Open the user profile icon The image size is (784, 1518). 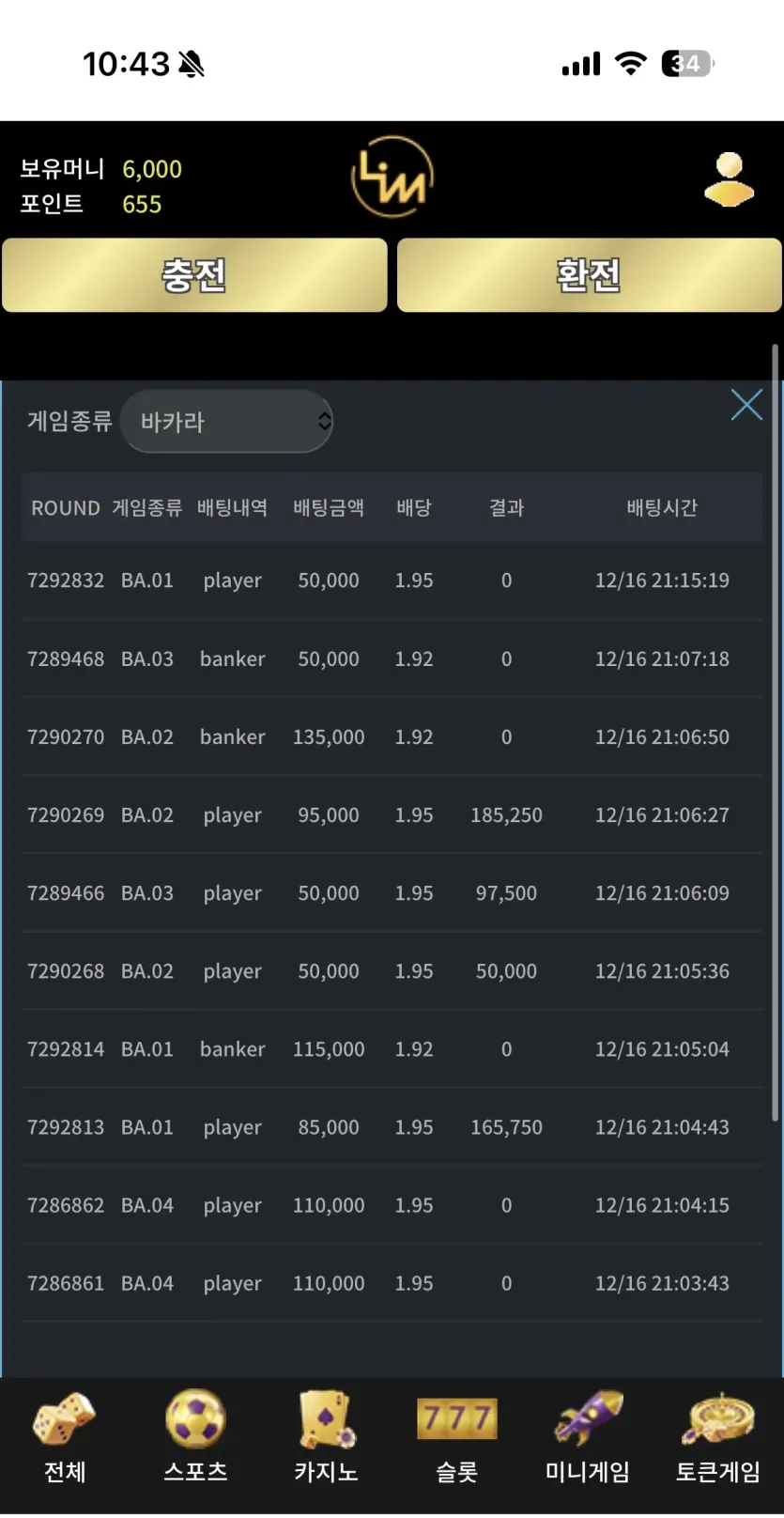tap(729, 179)
